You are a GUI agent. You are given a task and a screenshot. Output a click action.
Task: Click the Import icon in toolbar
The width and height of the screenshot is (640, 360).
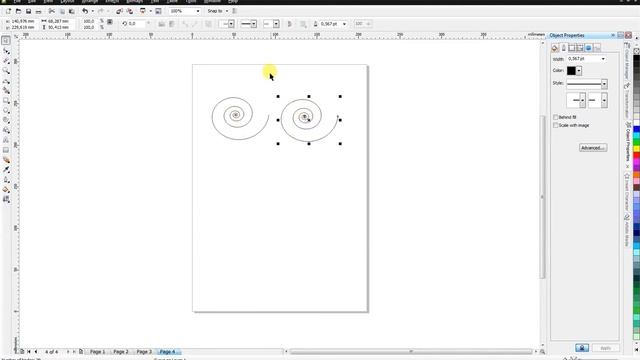[120, 11]
